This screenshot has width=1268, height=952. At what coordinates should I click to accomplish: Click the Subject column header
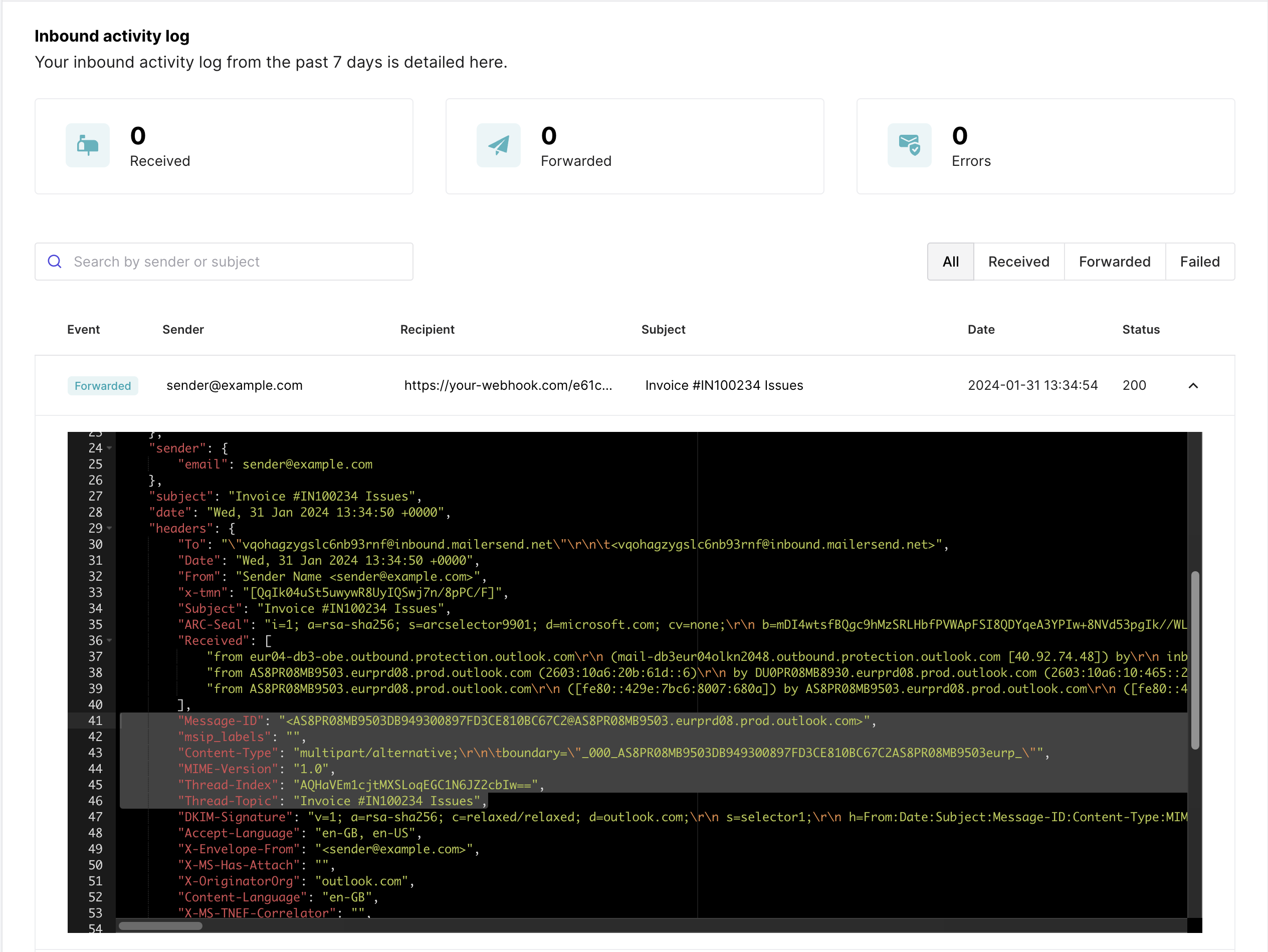(663, 330)
